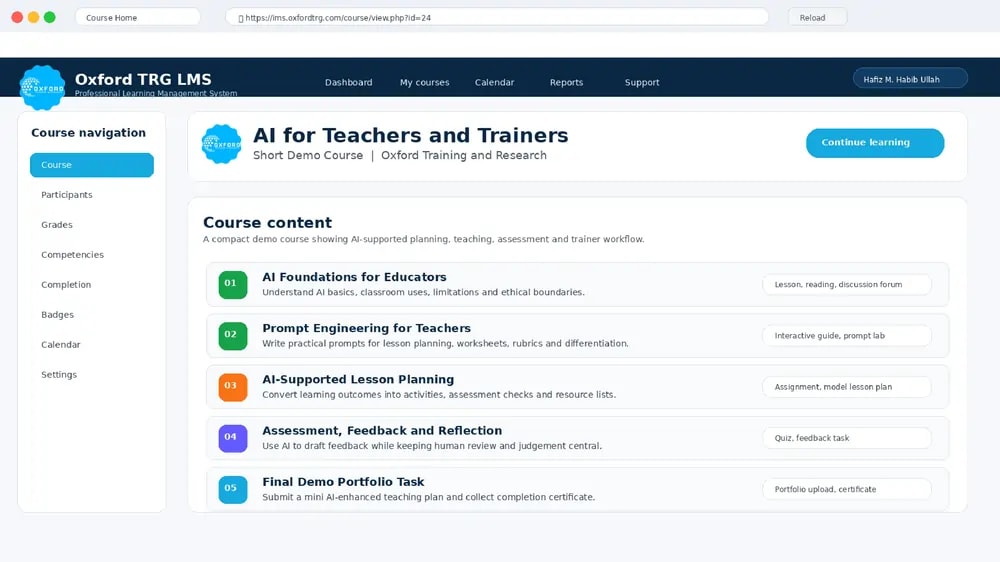Image resolution: width=1000 pixels, height=562 pixels.
Task: Click the 'Interactive guide, prompt lab' tag
Action: pyautogui.click(x=847, y=336)
